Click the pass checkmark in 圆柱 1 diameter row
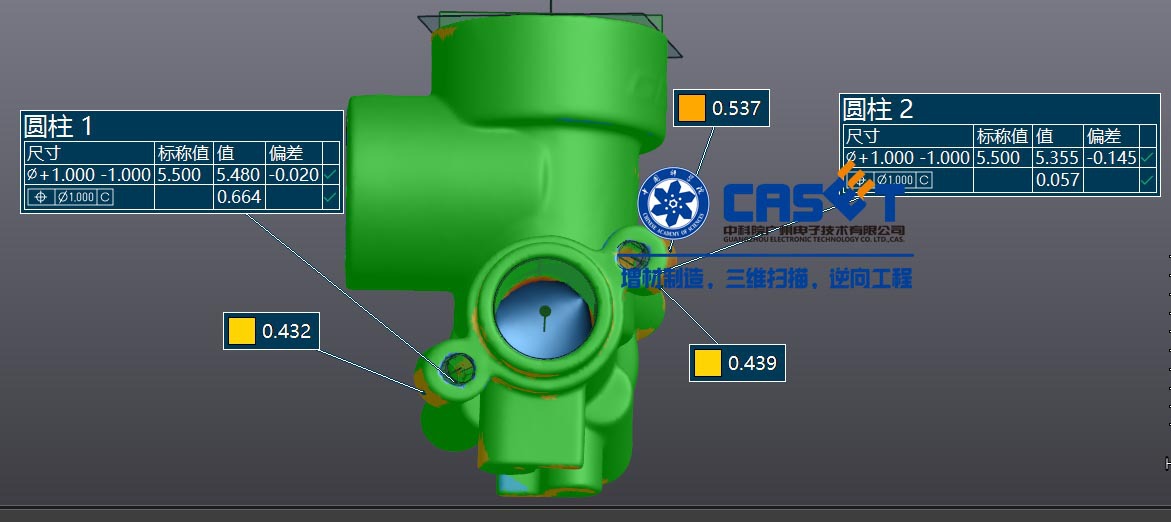Viewport: 1171px width, 522px height. [330, 175]
